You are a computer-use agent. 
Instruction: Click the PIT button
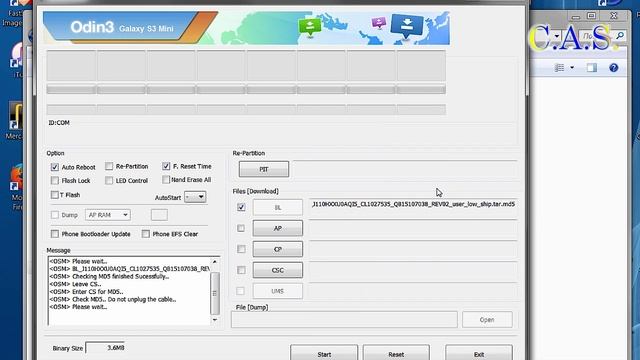click(264, 169)
